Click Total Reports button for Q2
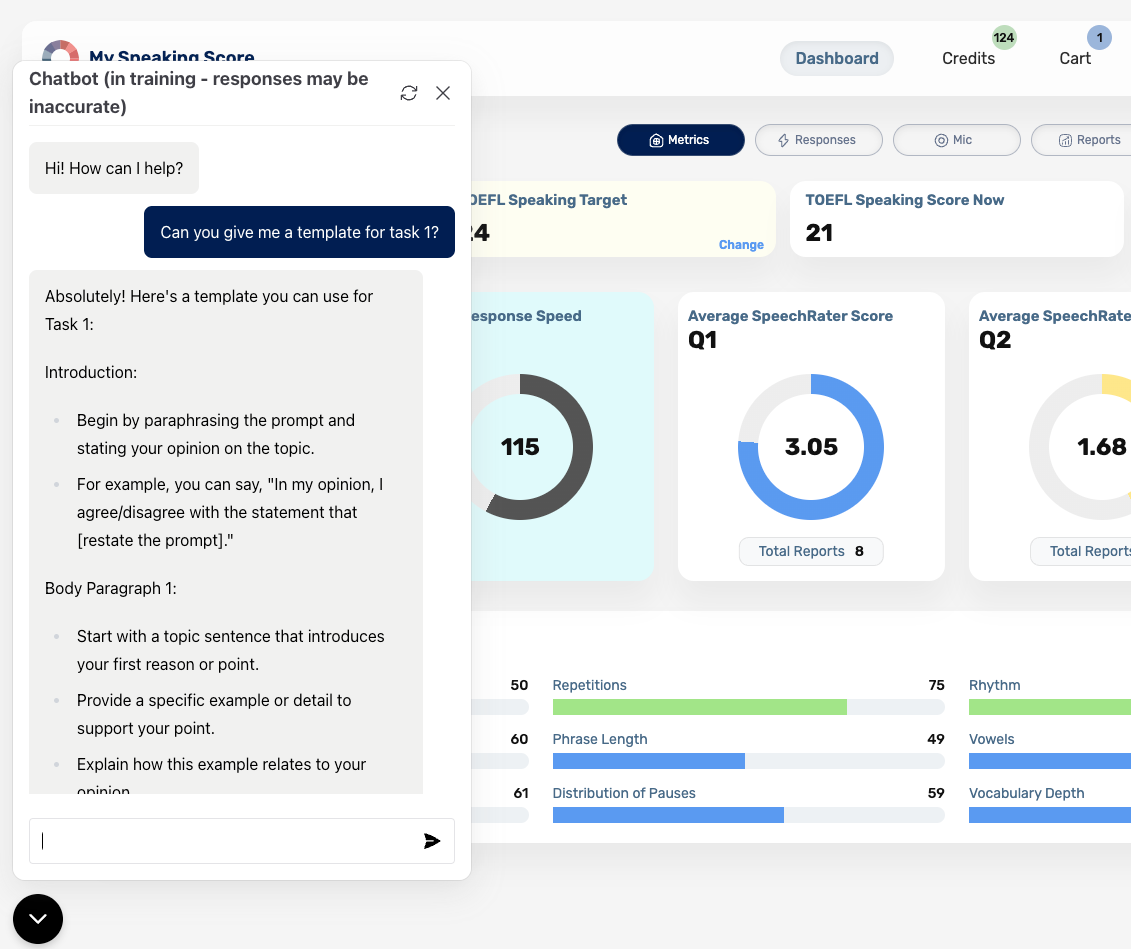The height and width of the screenshot is (949, 1131). click(1081, 551)
